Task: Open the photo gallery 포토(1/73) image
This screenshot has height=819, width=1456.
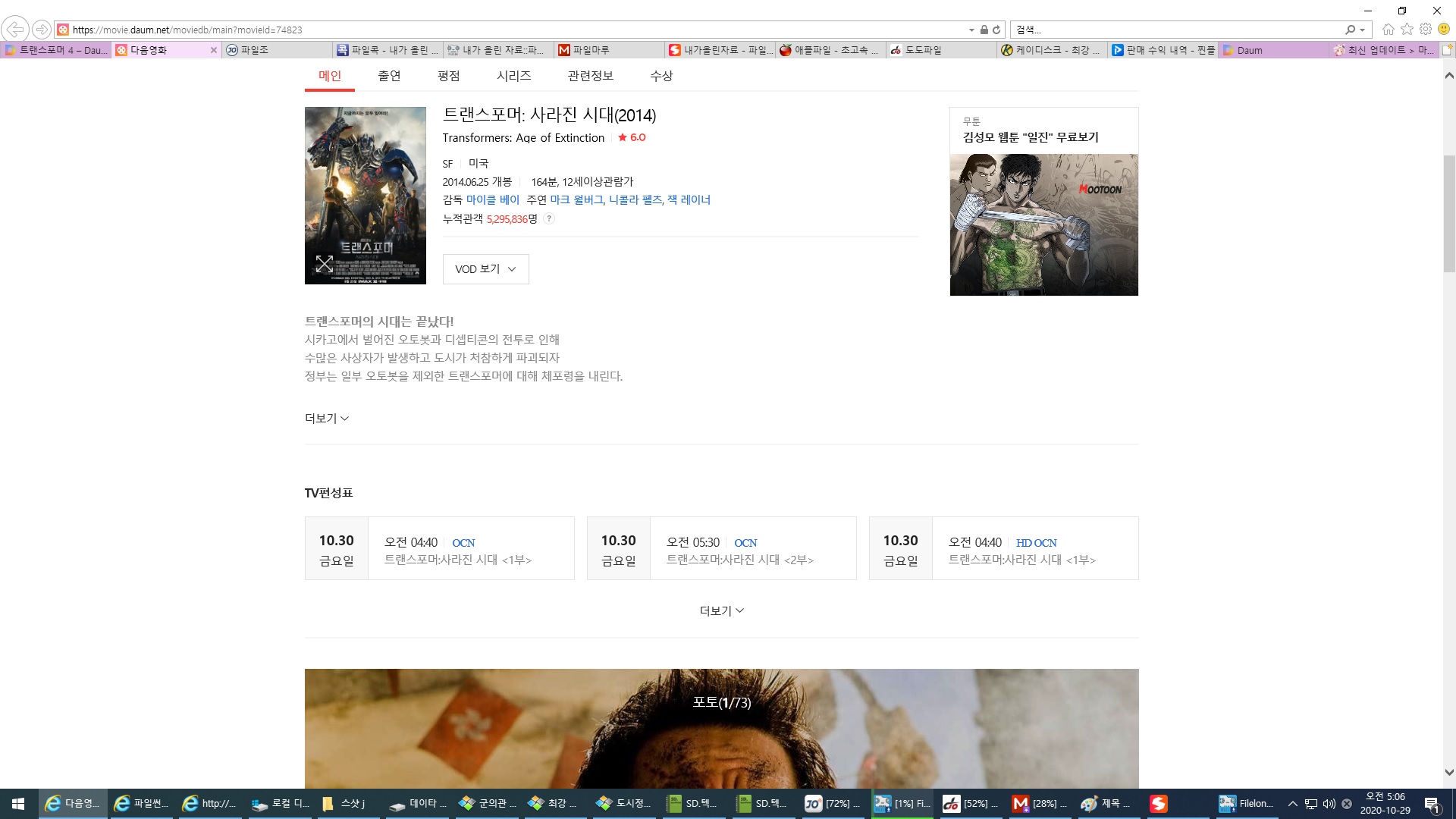Action: 722,728
